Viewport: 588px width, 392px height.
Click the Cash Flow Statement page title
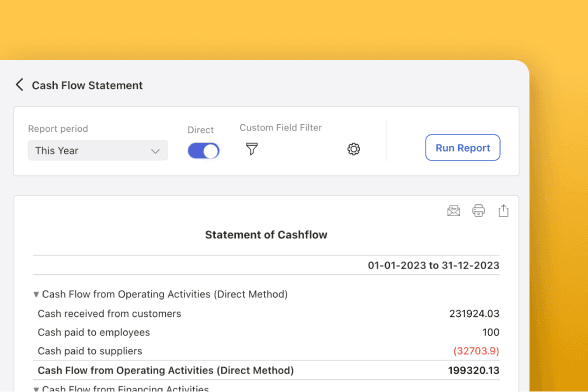pyautogui.click(x=87, y=86)
